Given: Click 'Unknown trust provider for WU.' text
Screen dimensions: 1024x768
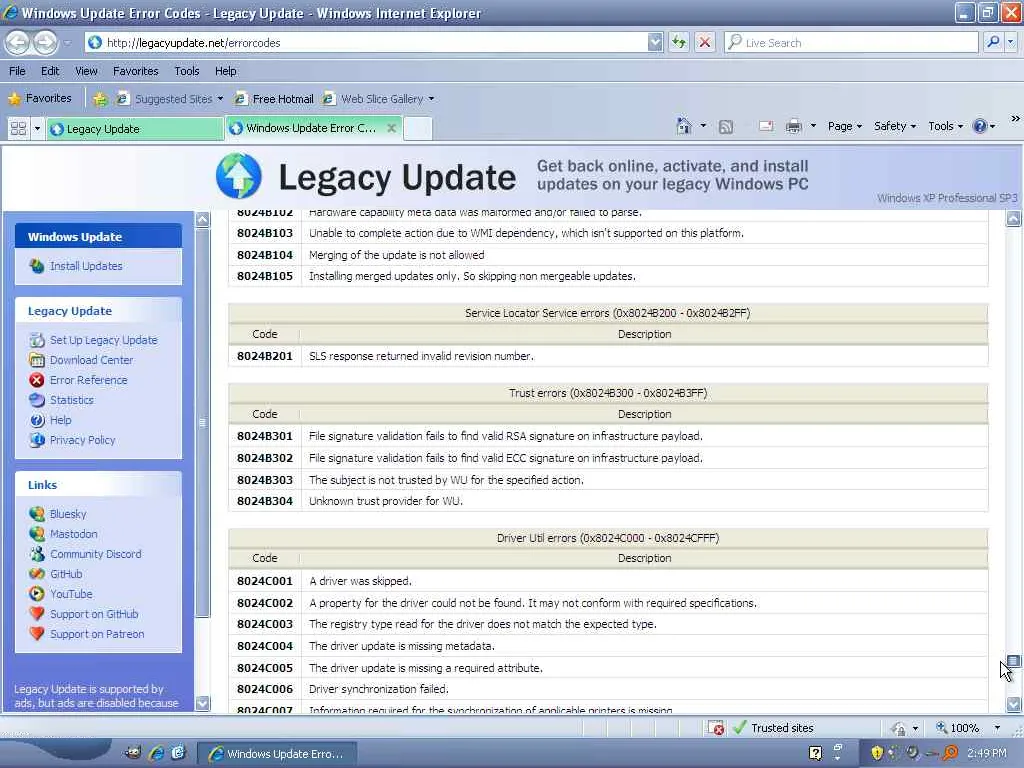Looking at the screenshot, I should coord(385,502).
